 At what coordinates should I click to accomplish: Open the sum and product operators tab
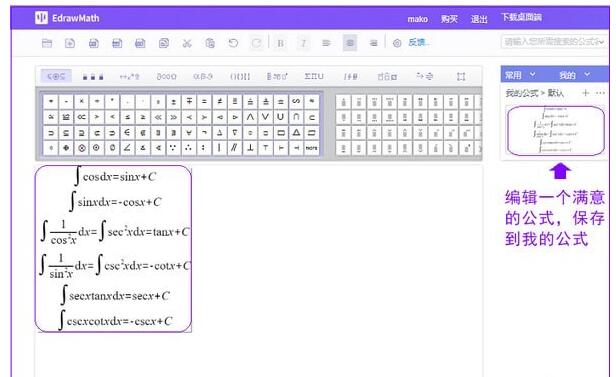click(x=314, y=76)
